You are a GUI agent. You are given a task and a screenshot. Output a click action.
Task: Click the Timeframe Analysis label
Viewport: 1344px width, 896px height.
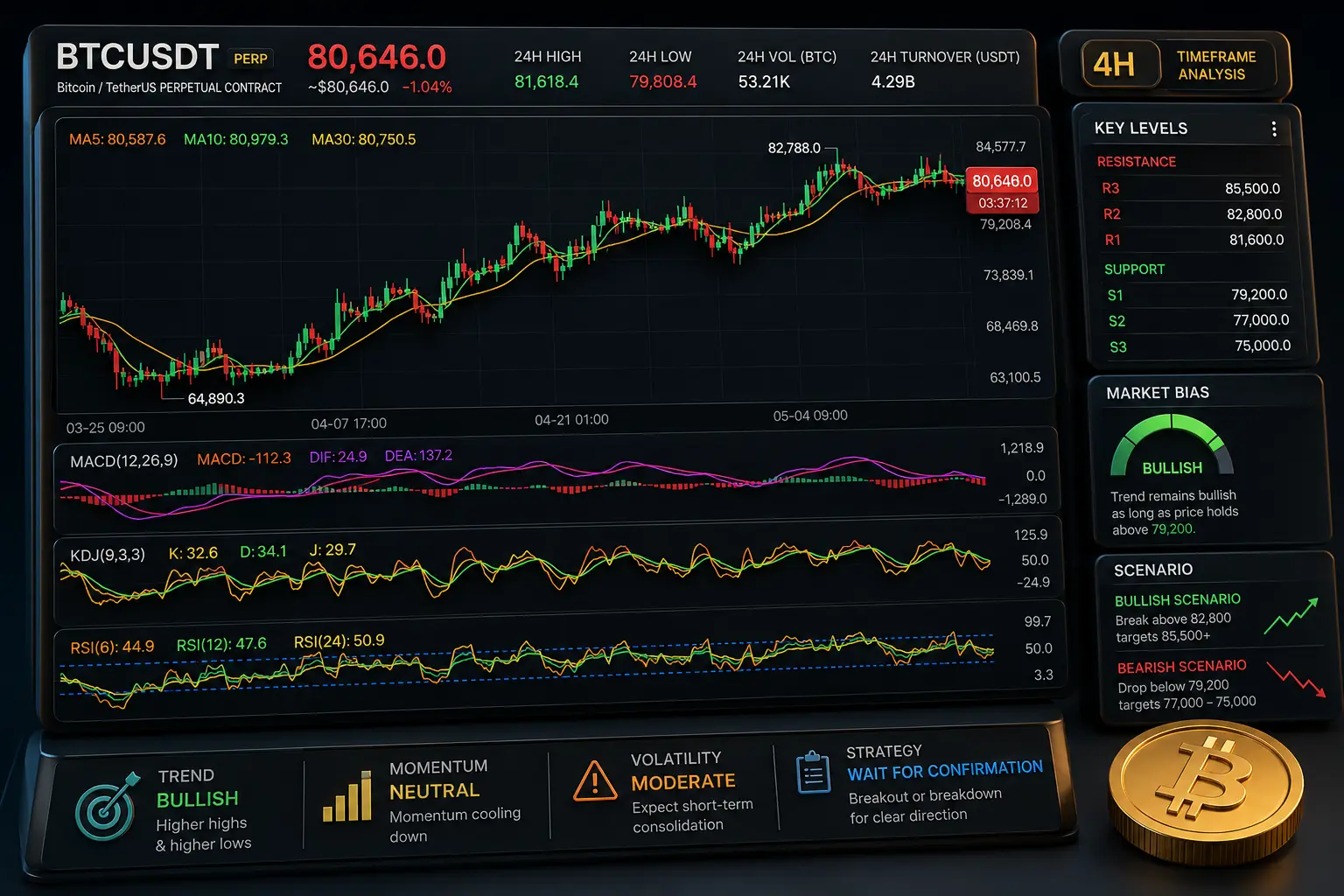point(1216,66)
